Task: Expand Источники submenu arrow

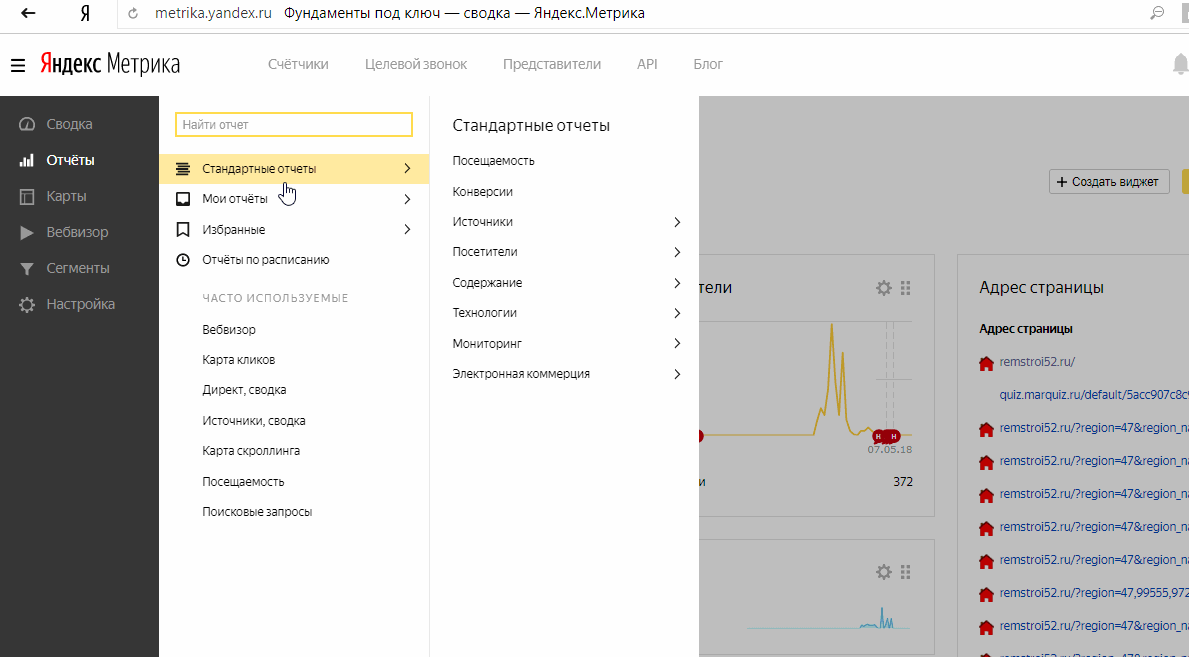Action: click(677, 222)
